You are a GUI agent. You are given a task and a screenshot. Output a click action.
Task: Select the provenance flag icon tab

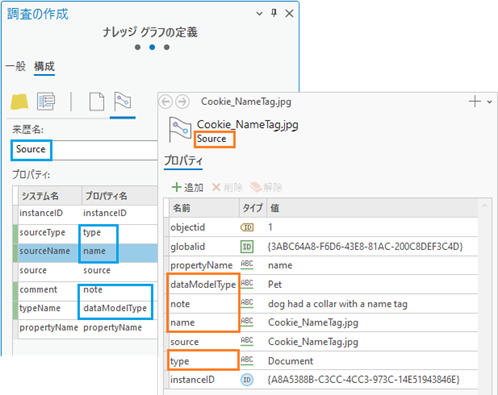122,101
